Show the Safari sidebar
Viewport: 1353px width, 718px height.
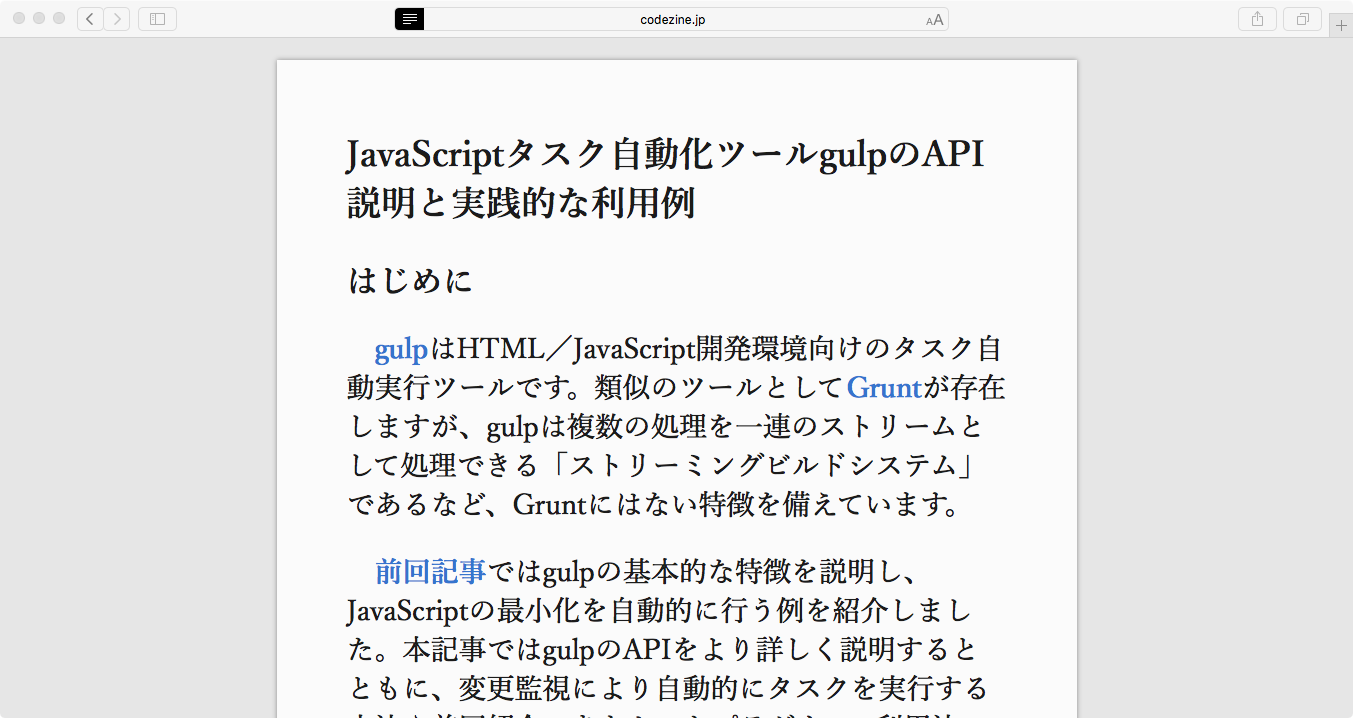point(157,19)
